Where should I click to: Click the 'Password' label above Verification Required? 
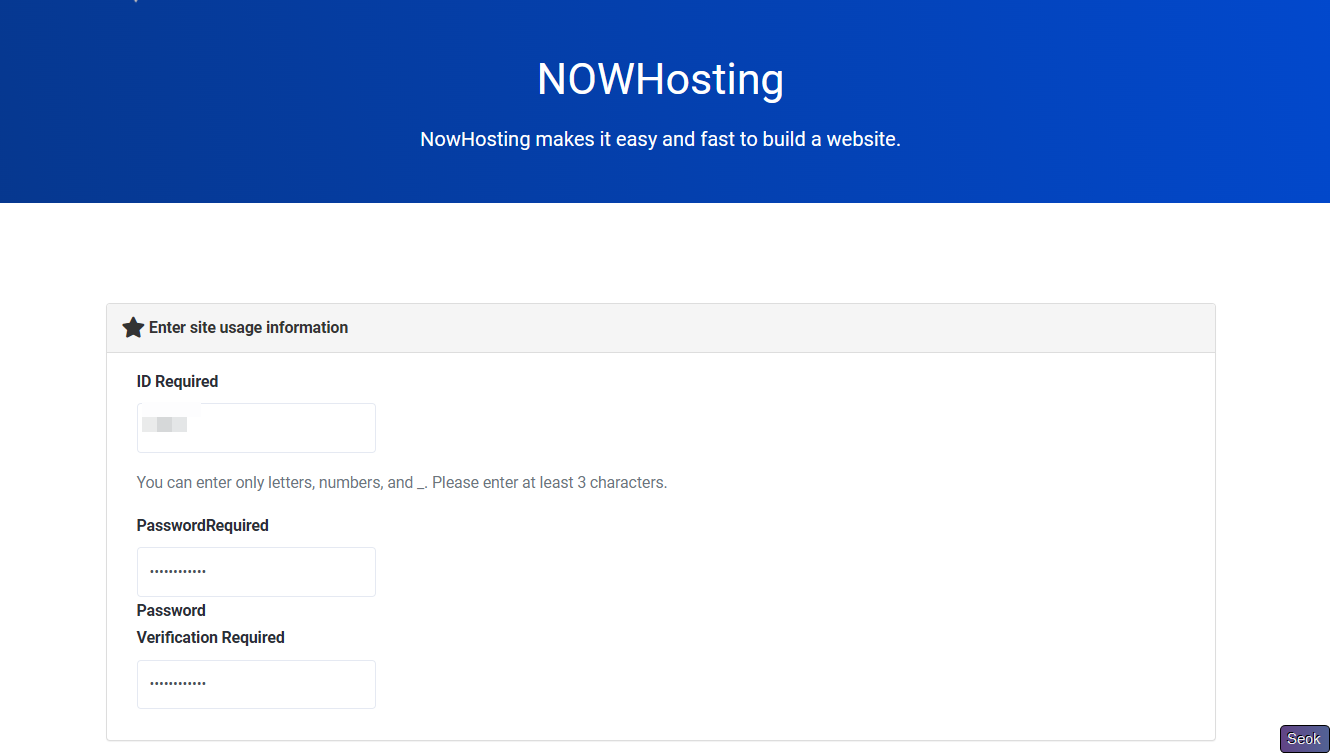point(171,610)
